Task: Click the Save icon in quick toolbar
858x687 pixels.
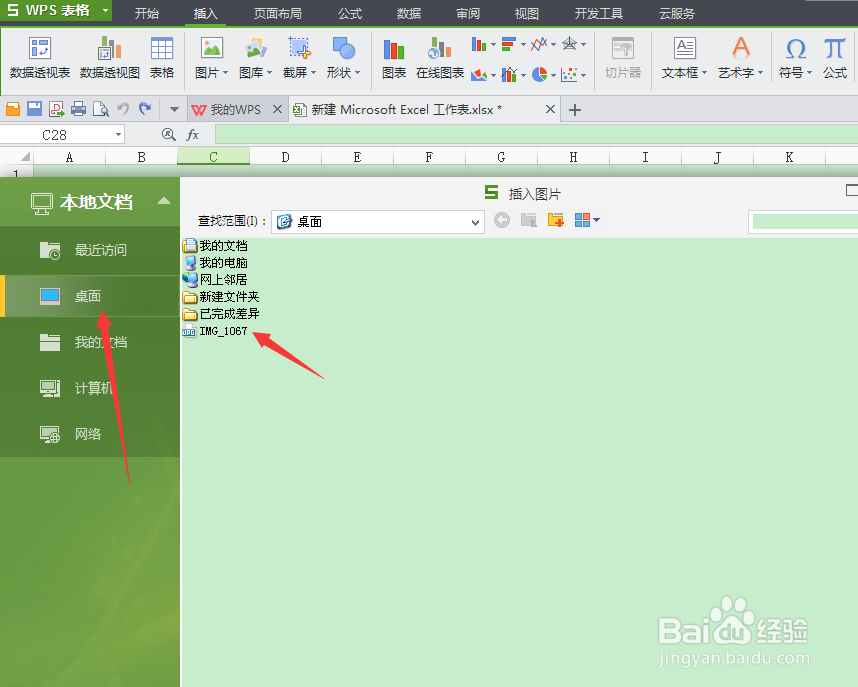Action: [x=34, y=109]
